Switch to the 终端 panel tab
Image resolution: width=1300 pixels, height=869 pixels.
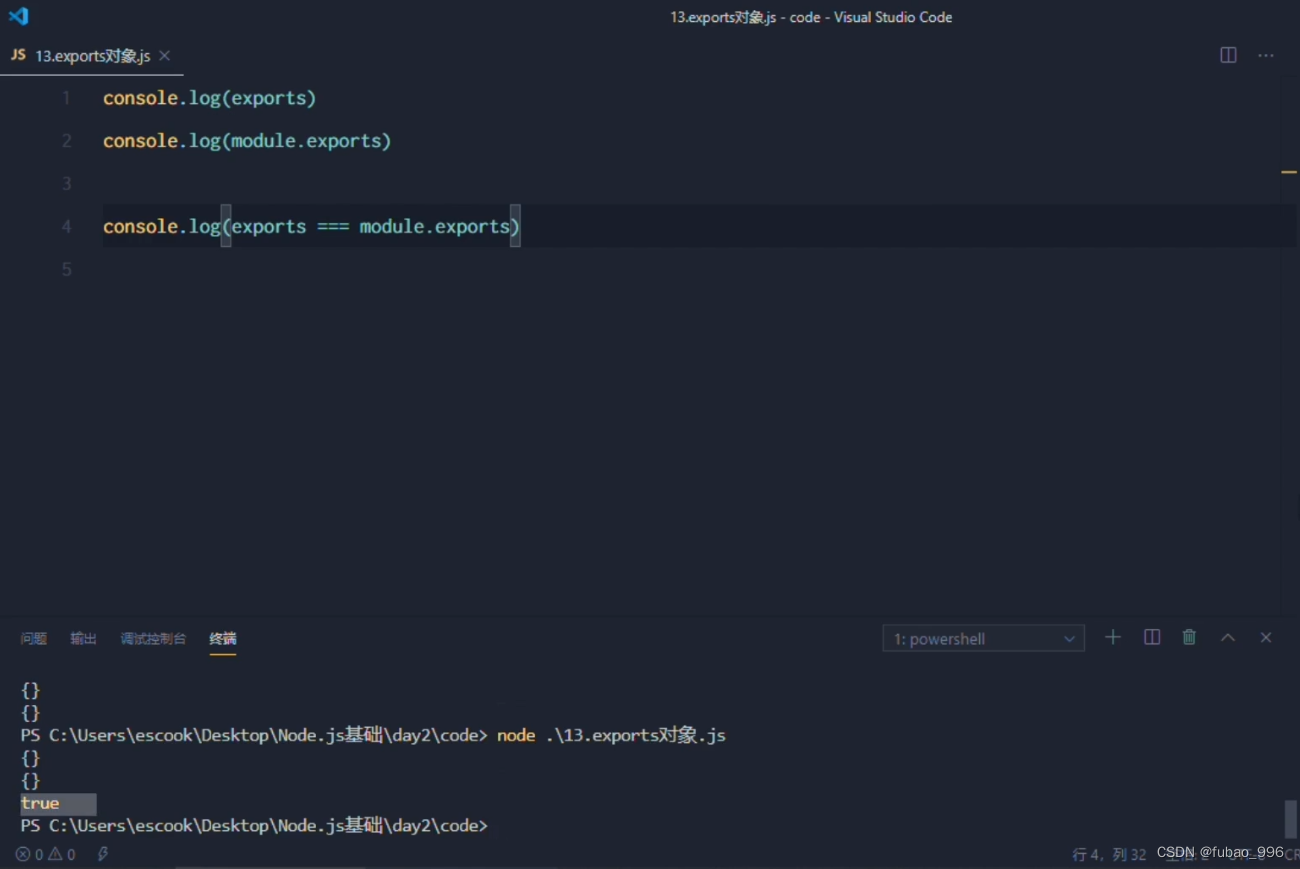223,638
